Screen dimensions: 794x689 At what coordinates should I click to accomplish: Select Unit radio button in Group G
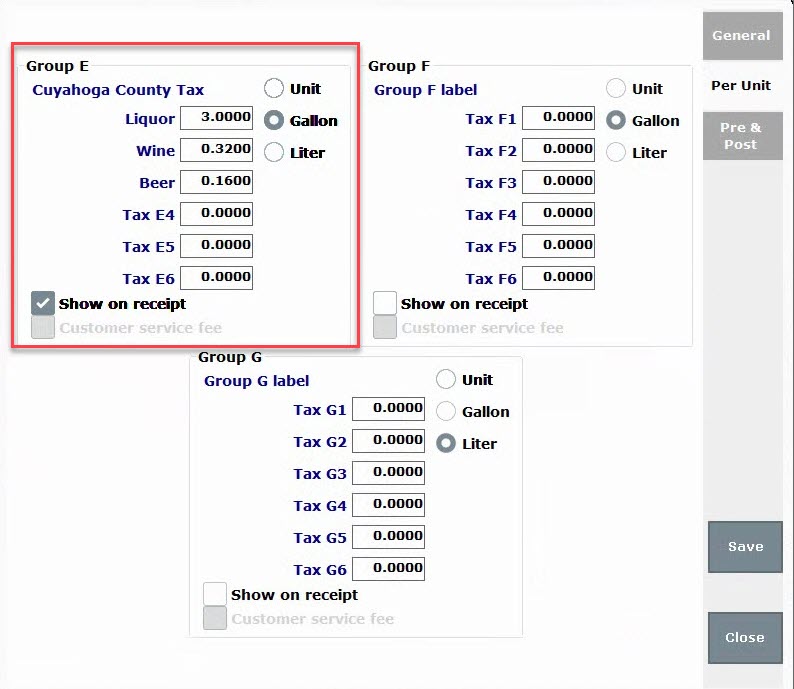click(446, 379)
